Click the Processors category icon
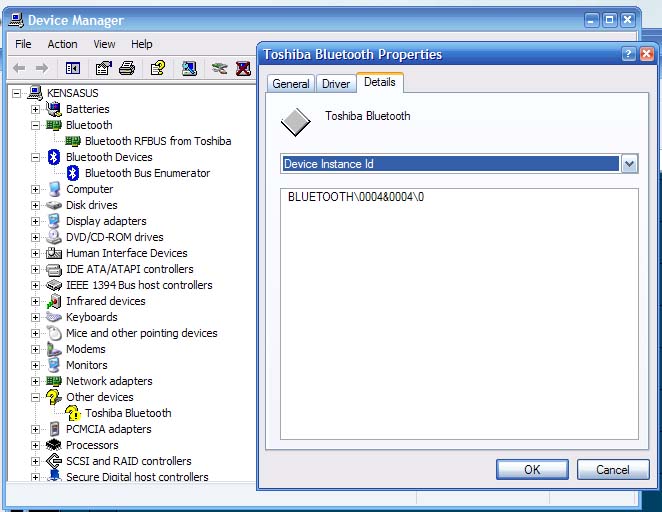Viewport: 662px width, 512px height. coord(54,445)
